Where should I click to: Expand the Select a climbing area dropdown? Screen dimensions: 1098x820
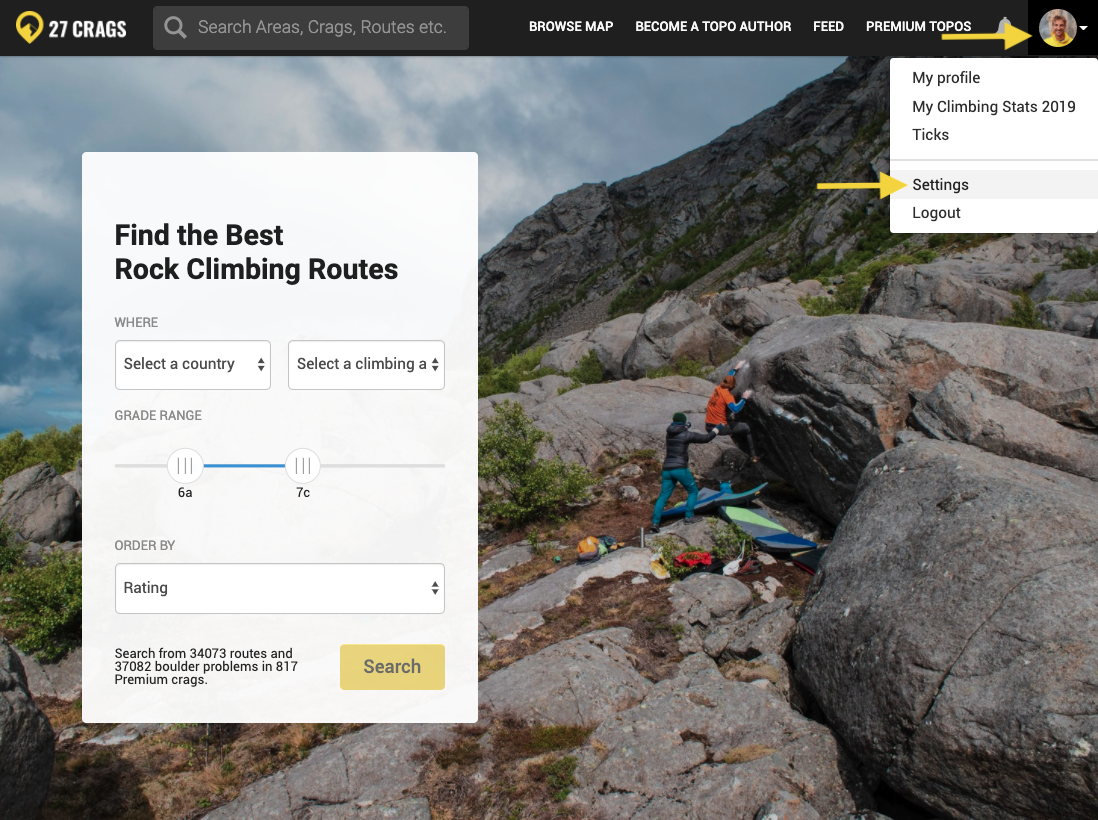366,365
